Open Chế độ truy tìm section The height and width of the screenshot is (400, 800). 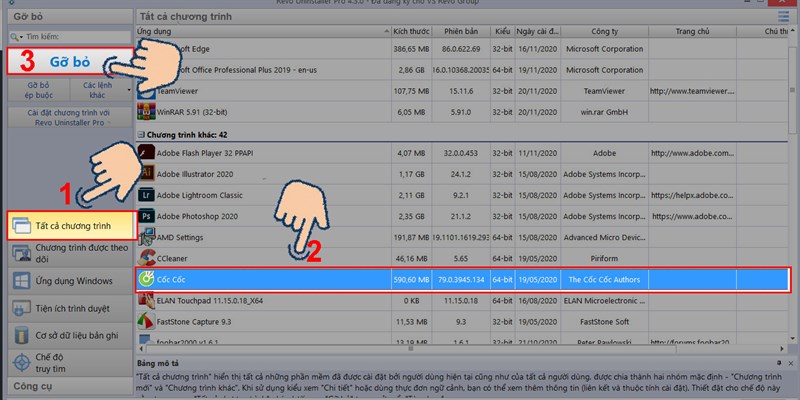[70, 363]
